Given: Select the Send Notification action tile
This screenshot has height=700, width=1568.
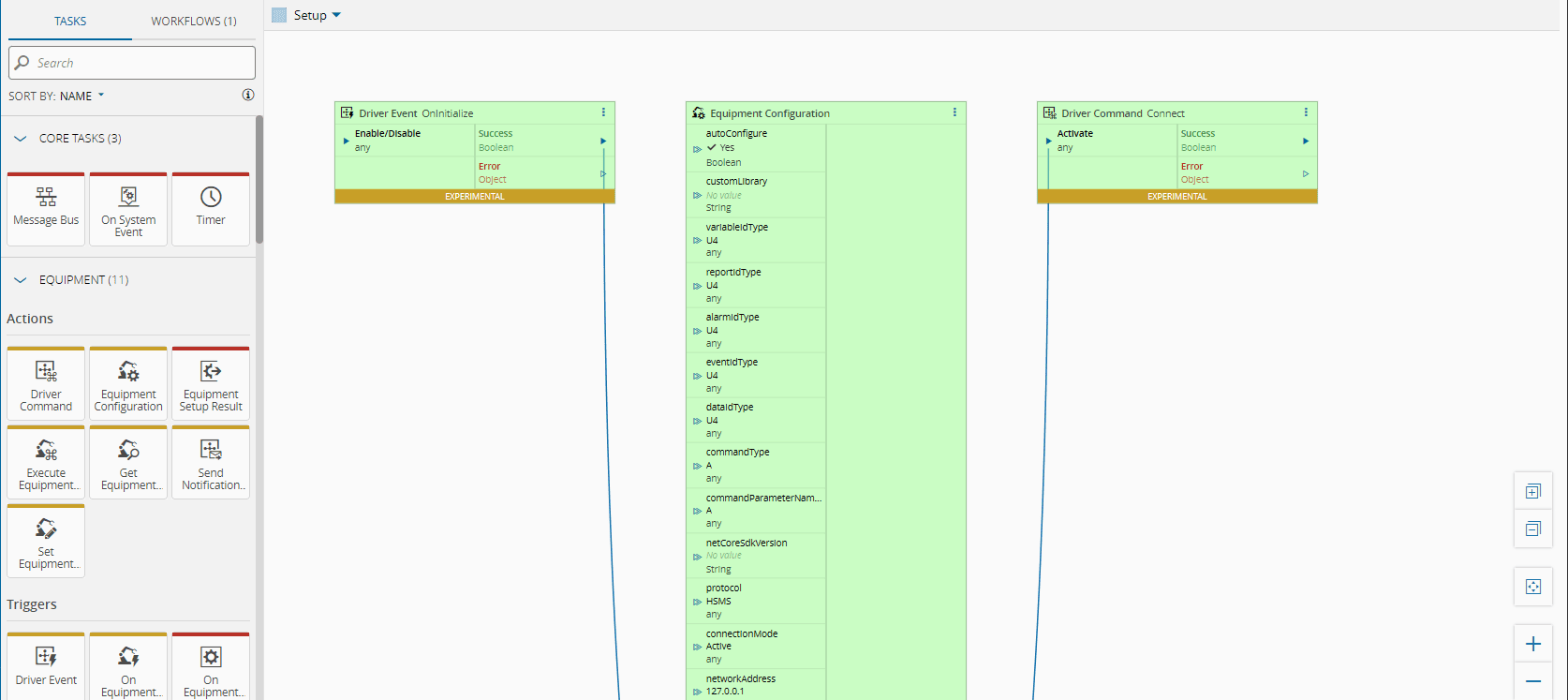Looking at the screenshot, I should click(211, 462).
